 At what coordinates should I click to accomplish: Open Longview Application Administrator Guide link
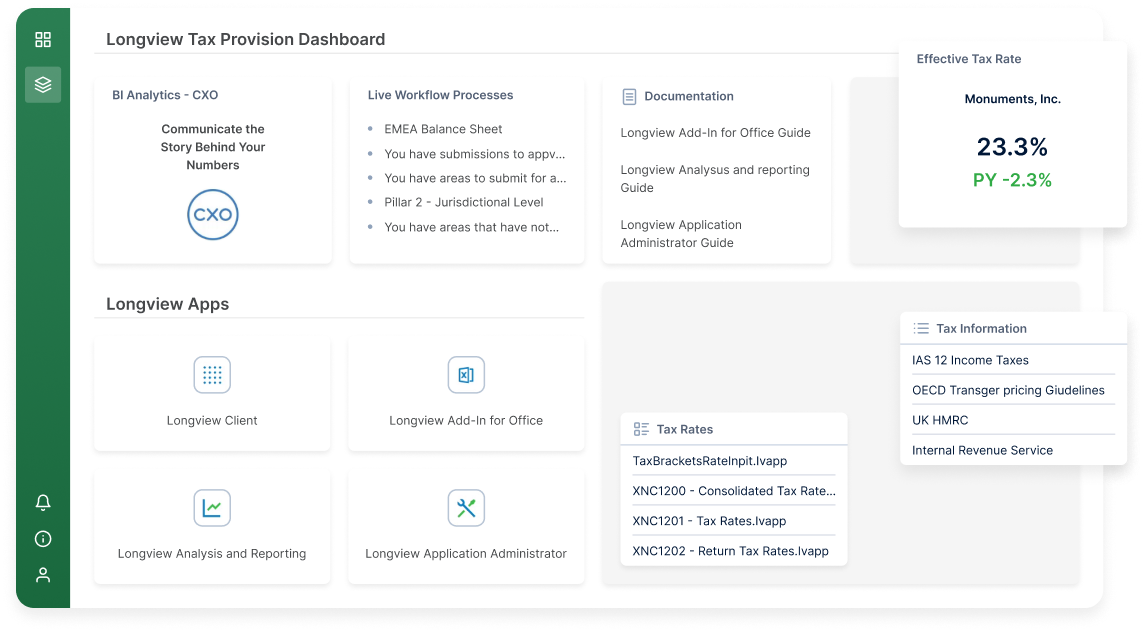(x=681, y=234)
